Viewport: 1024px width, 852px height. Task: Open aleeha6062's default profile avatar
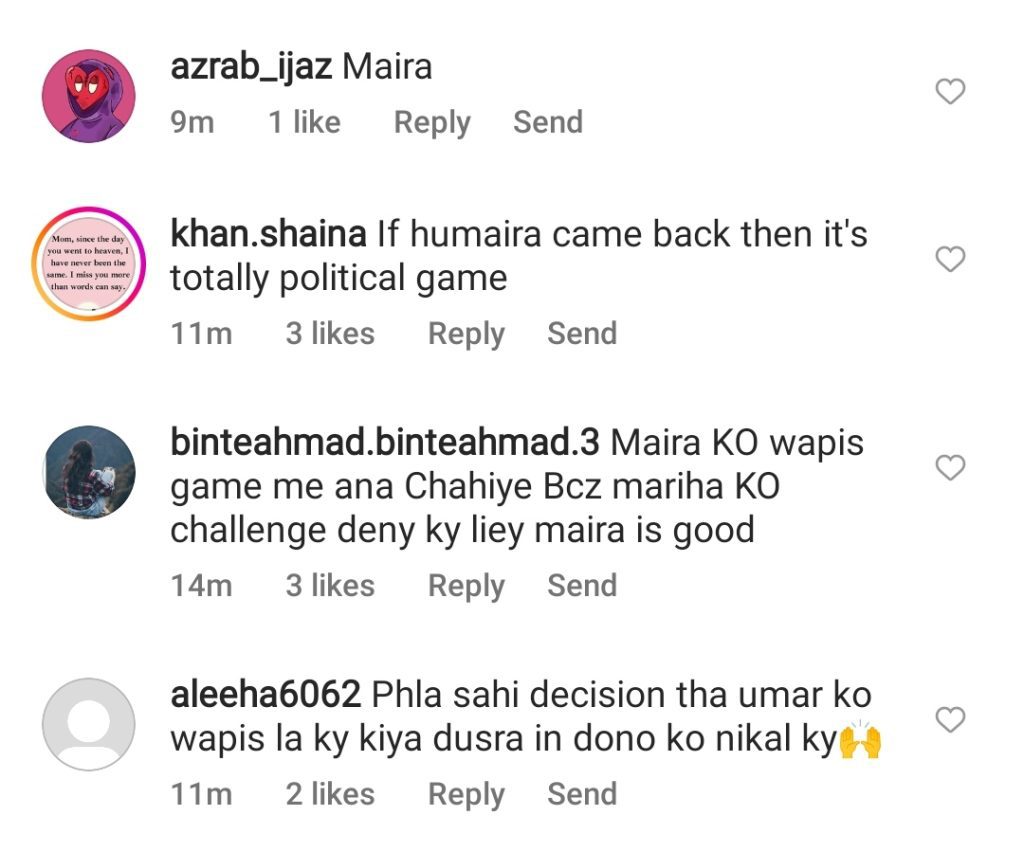89,724
